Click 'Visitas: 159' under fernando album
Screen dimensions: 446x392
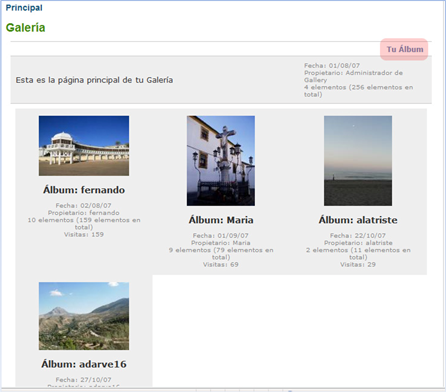click(84, 235)
